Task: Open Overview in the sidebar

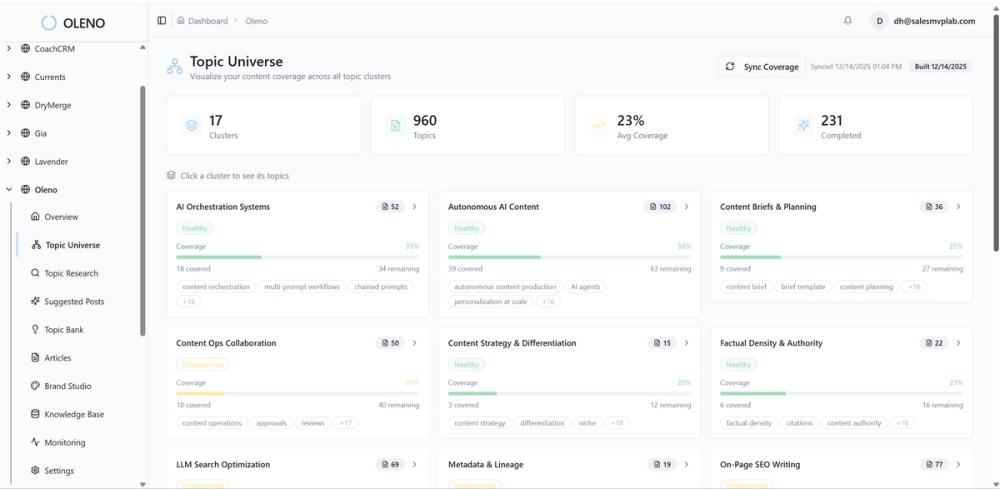Action: coord(61,217)
